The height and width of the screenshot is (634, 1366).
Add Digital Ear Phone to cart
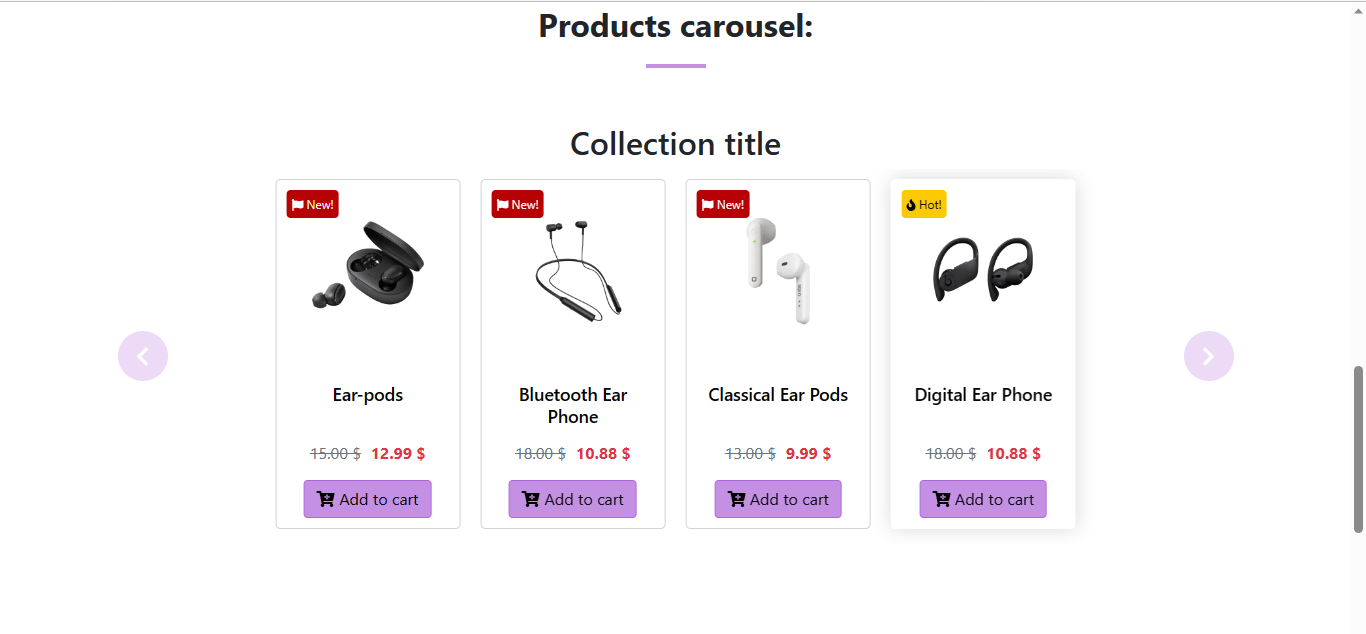tap(983, 499)
